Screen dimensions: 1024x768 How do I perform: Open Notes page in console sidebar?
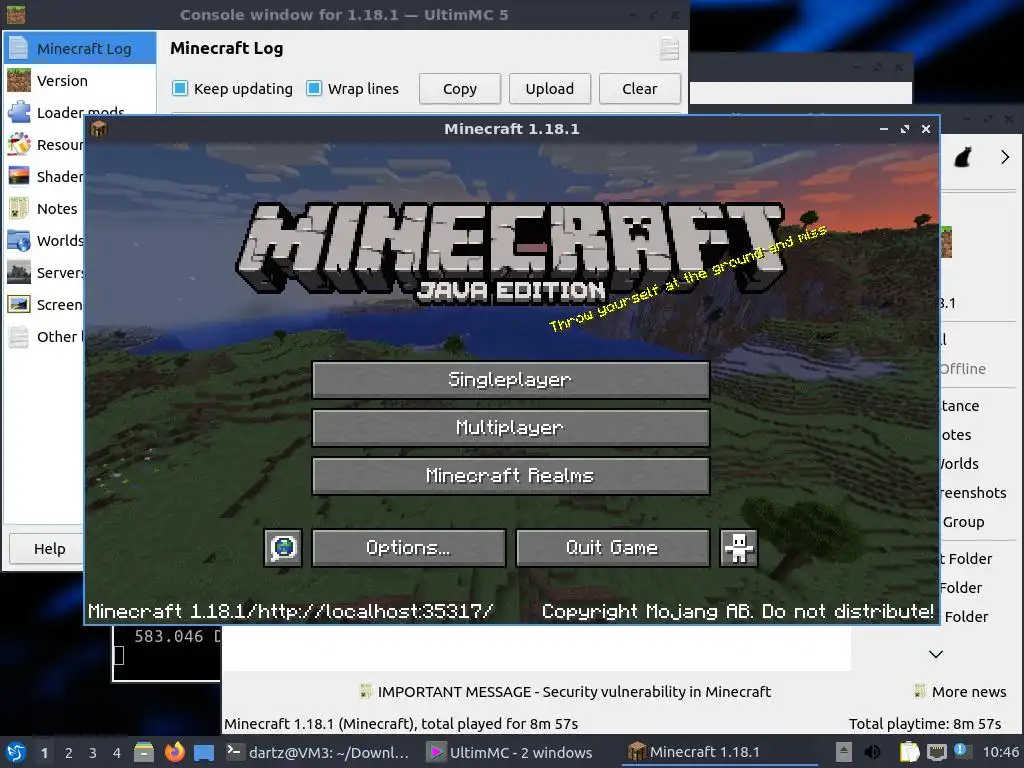coord(44,209)
